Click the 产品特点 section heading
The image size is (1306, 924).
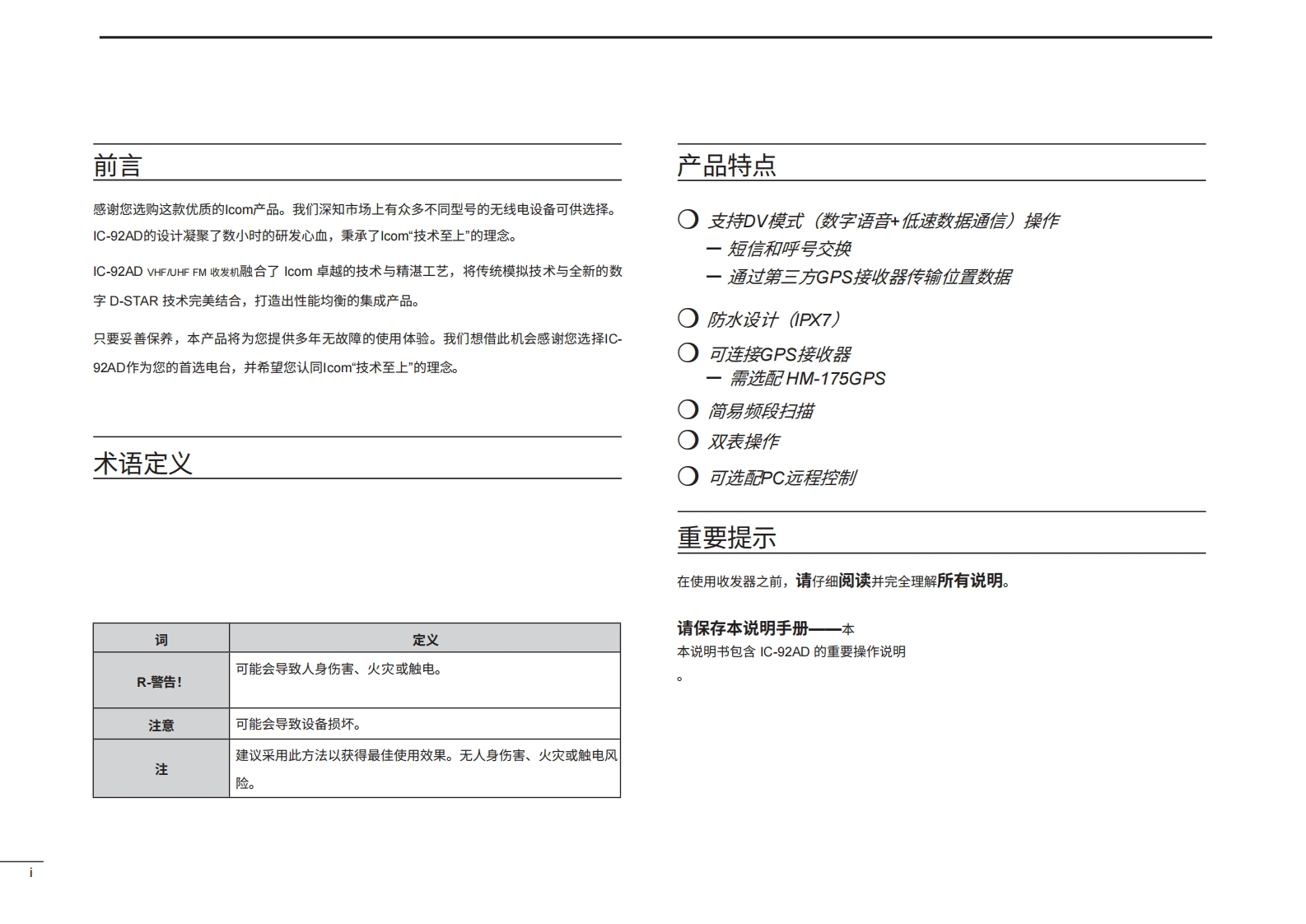pyautogui.click(x=726, y=166)
